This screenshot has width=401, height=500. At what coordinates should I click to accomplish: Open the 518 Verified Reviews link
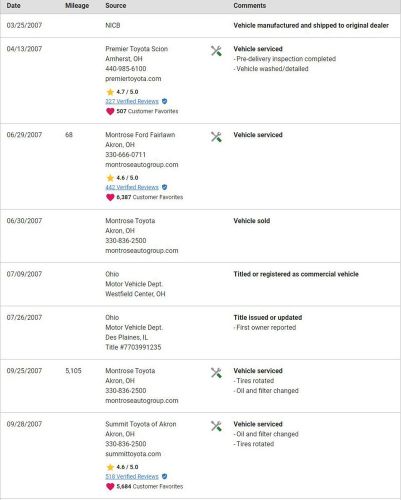132,477
